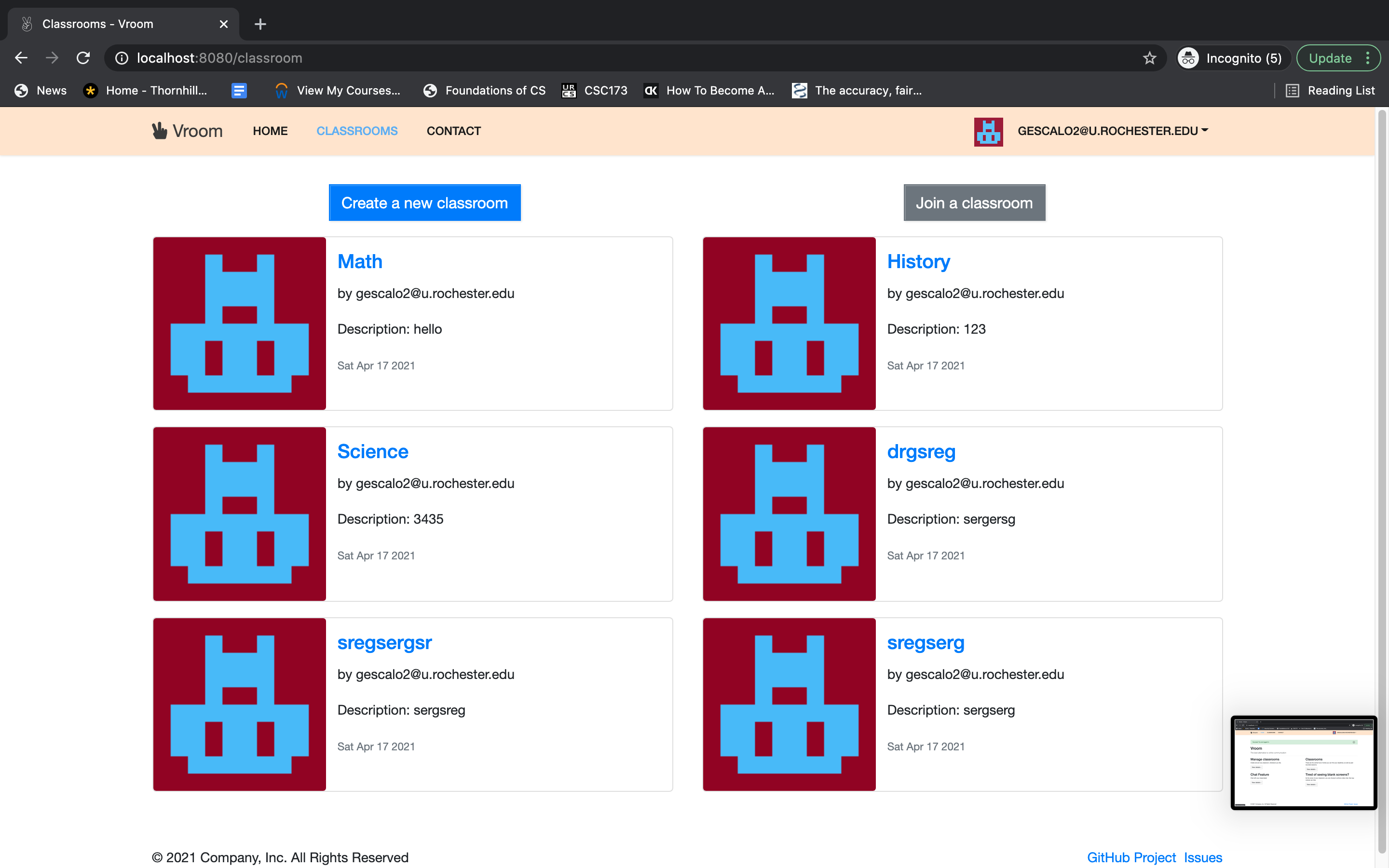This screenshot has height=868, width=1389.
Task: Click the Vroom hand logo icon
Action: pos(160,131)
